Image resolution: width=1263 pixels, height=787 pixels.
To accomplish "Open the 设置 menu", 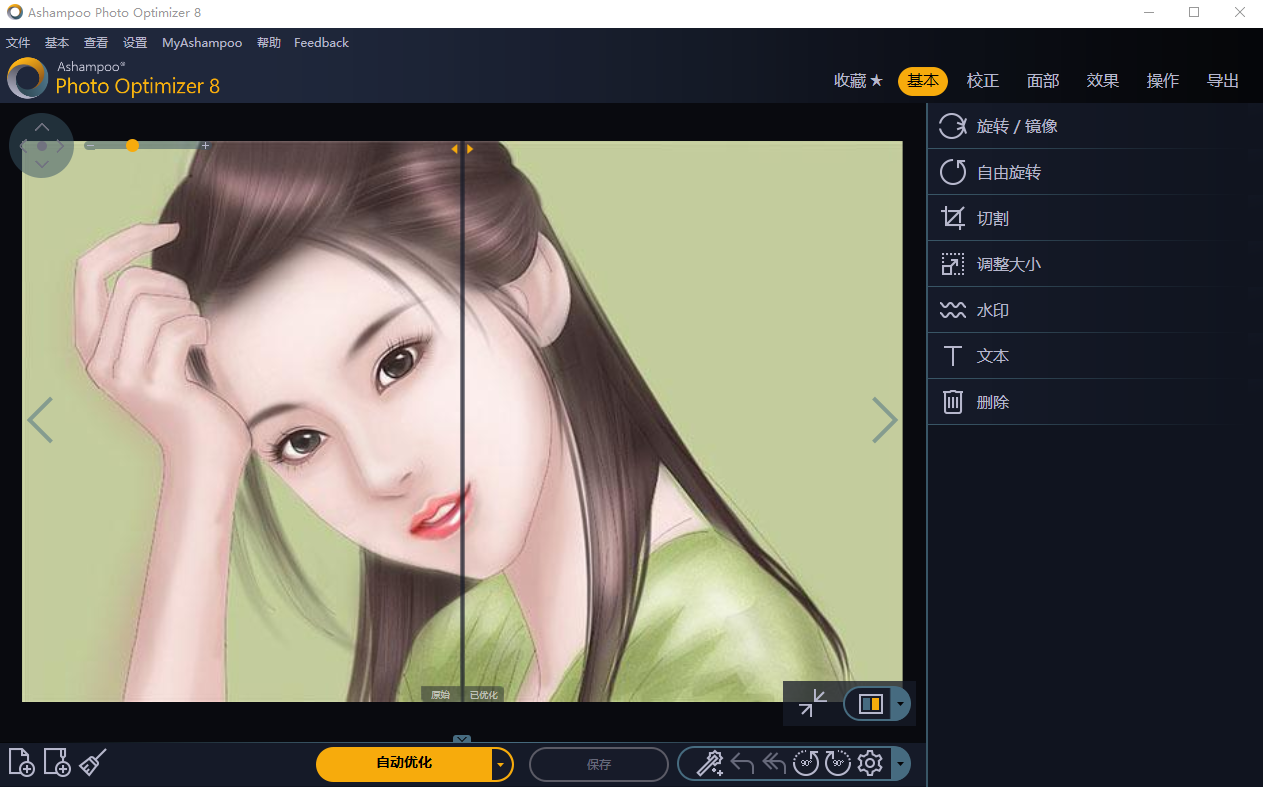I will pos(135,43).
